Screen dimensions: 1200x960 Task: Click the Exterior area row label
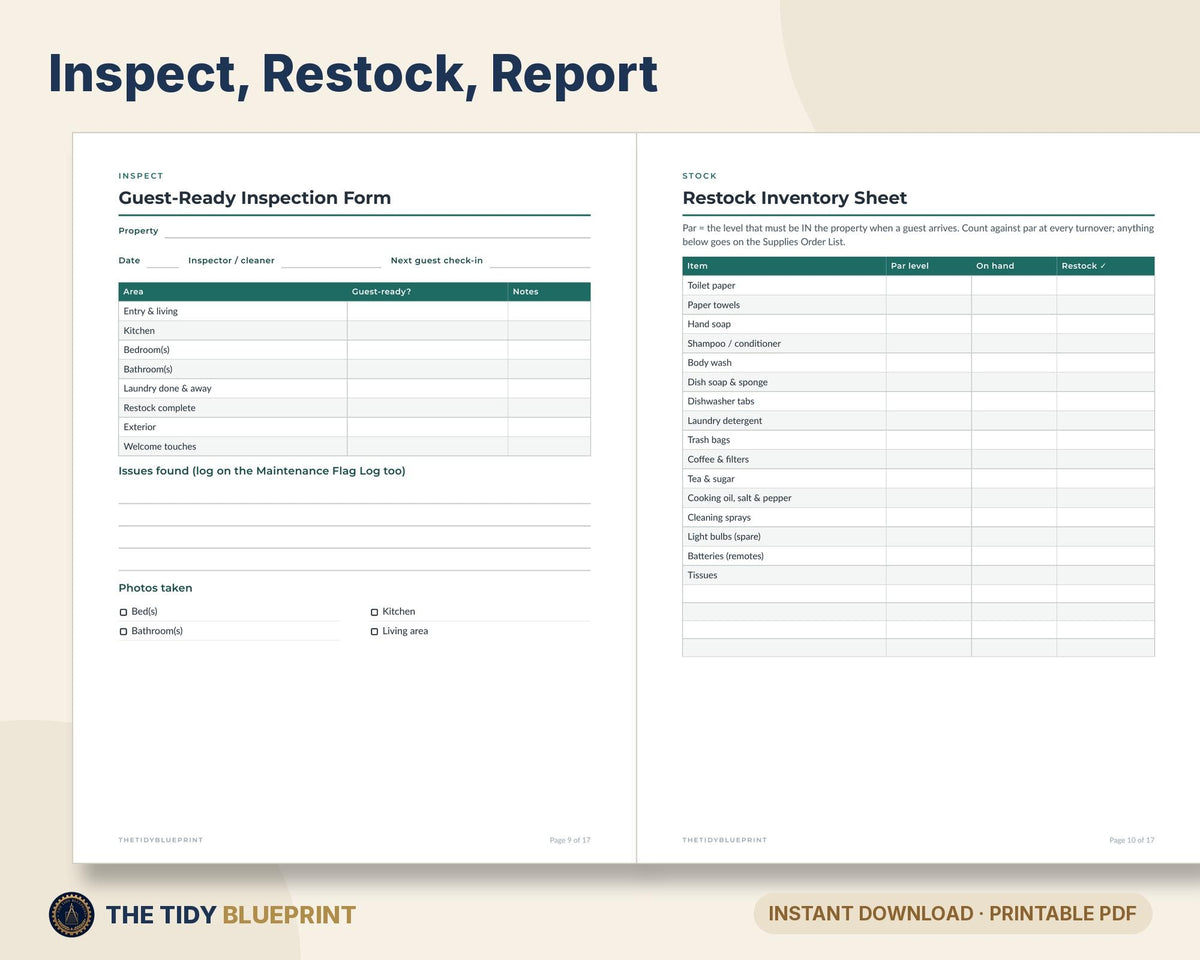(140, 427)
